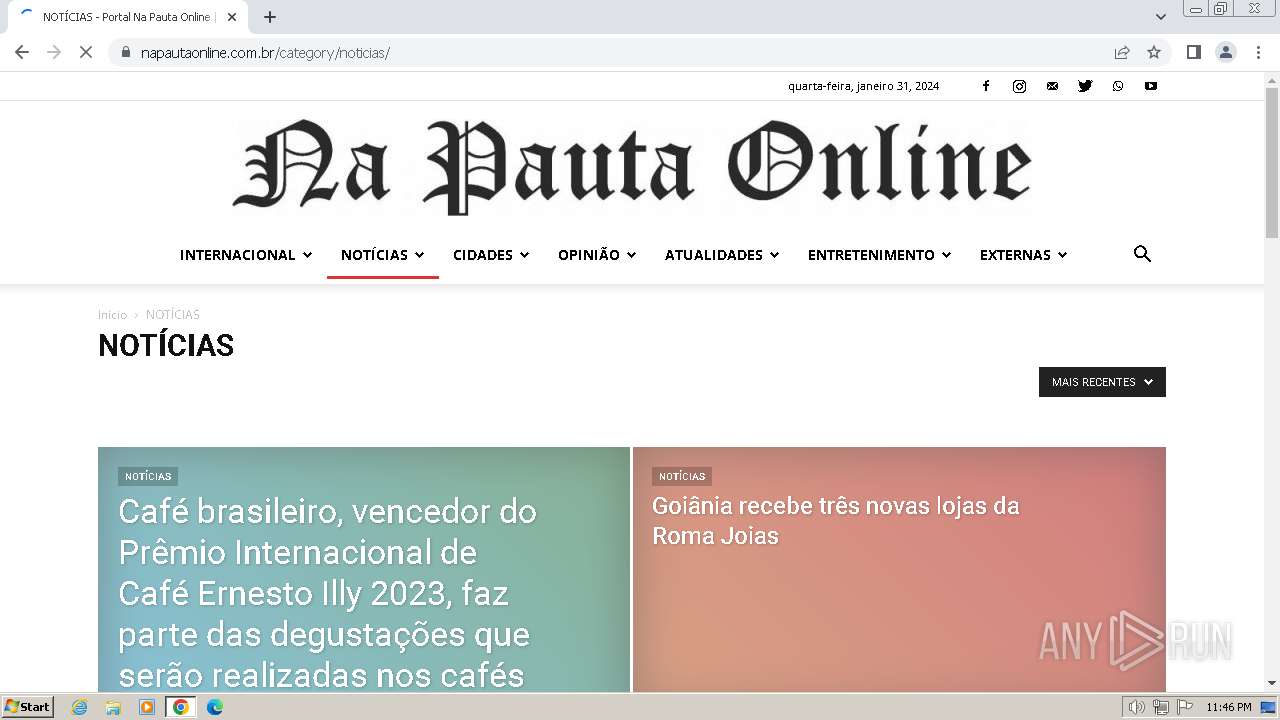Click the scrollbar up arrow
The image size is (1280, 720).
[x=1272, y=79]
